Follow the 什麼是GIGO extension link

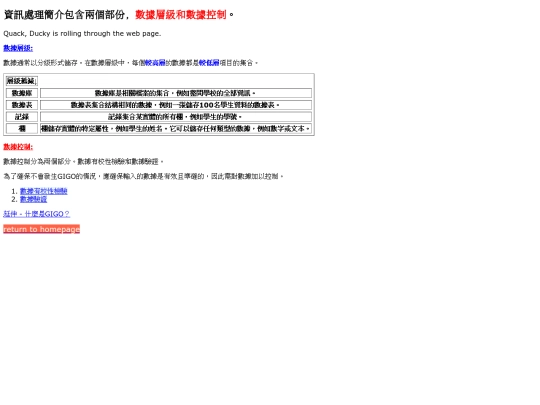[37, 214]
